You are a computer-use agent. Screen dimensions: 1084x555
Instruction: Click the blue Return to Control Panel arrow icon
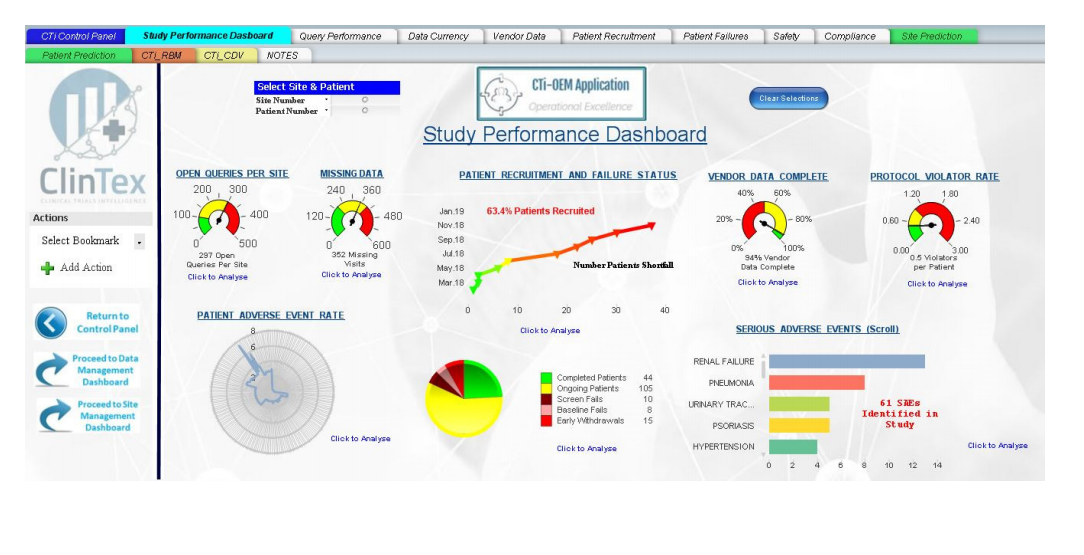click(51, 323)
